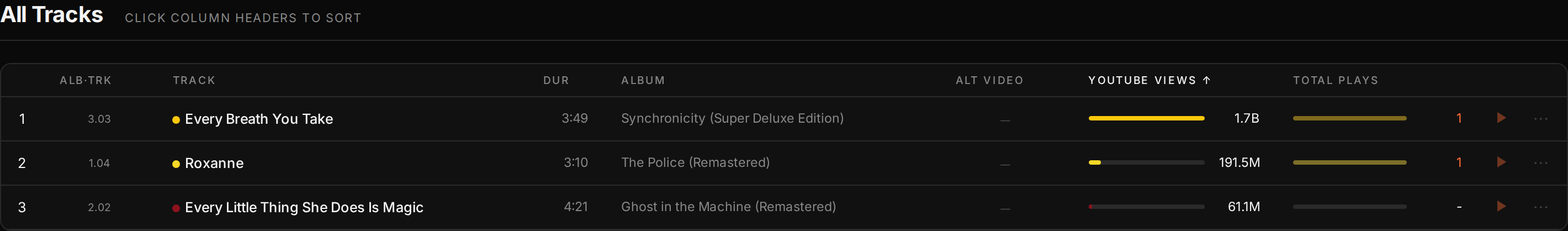The height and width of the screenshot is (231, 1568).
Task: Sort by ALB·TRK column header
Action: tap(86, 81)
